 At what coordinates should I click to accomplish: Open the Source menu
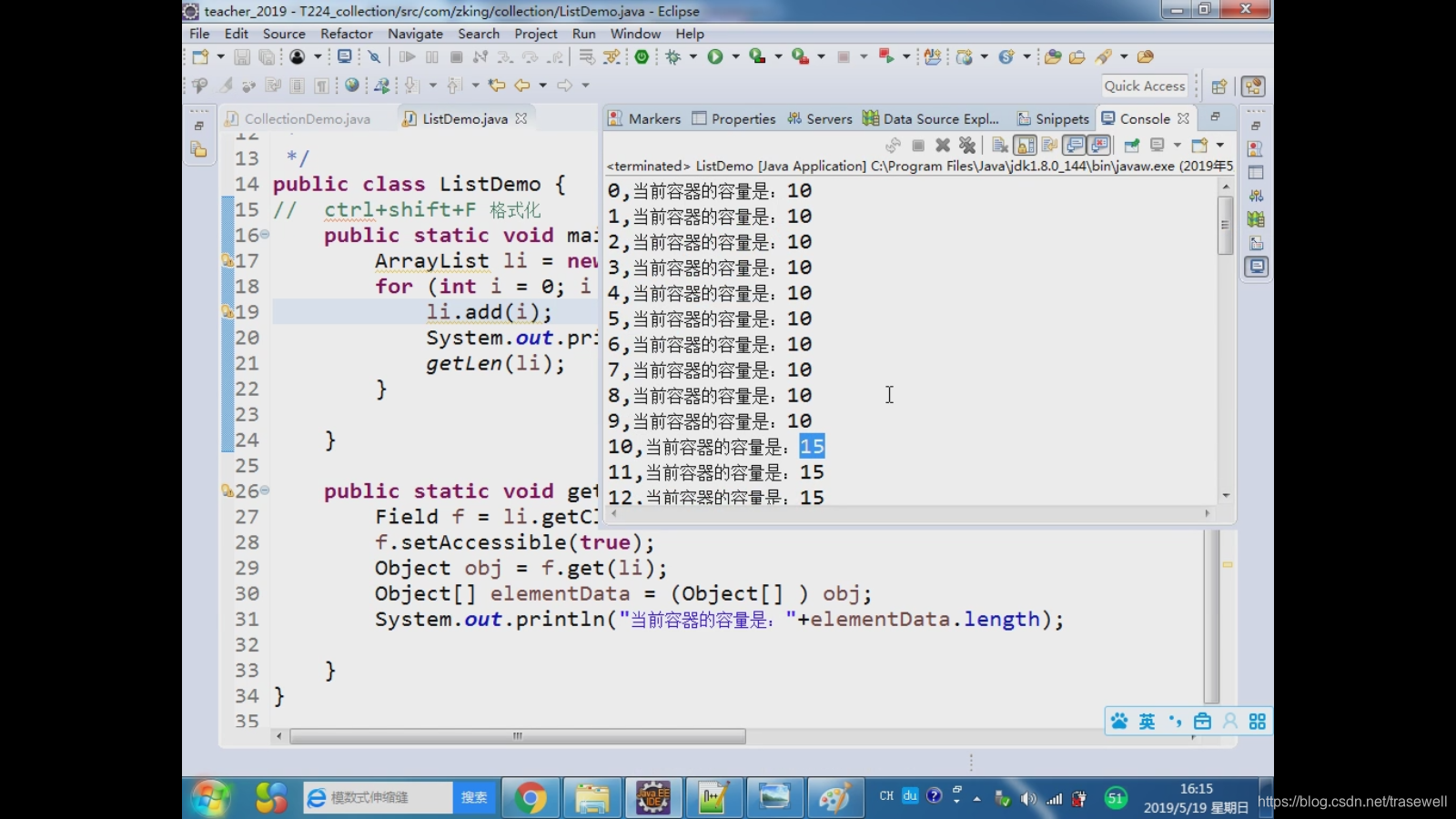coord(284,34)
